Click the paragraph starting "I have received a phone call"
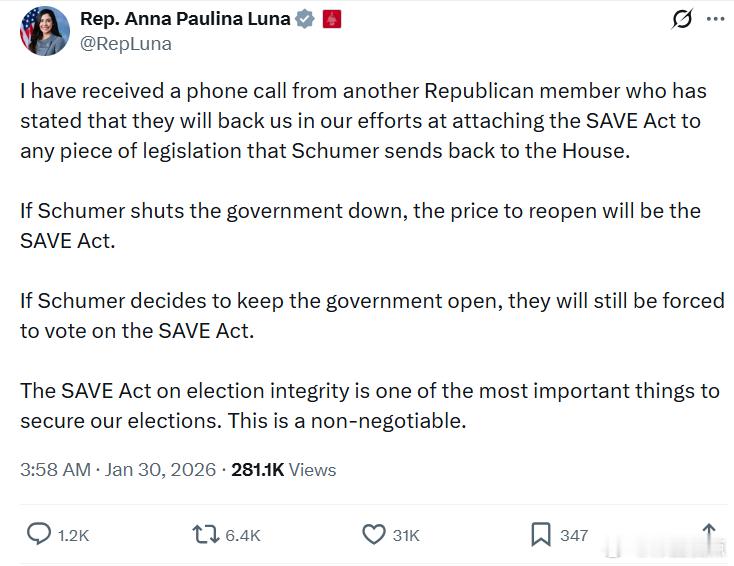 tap(363, 121)
